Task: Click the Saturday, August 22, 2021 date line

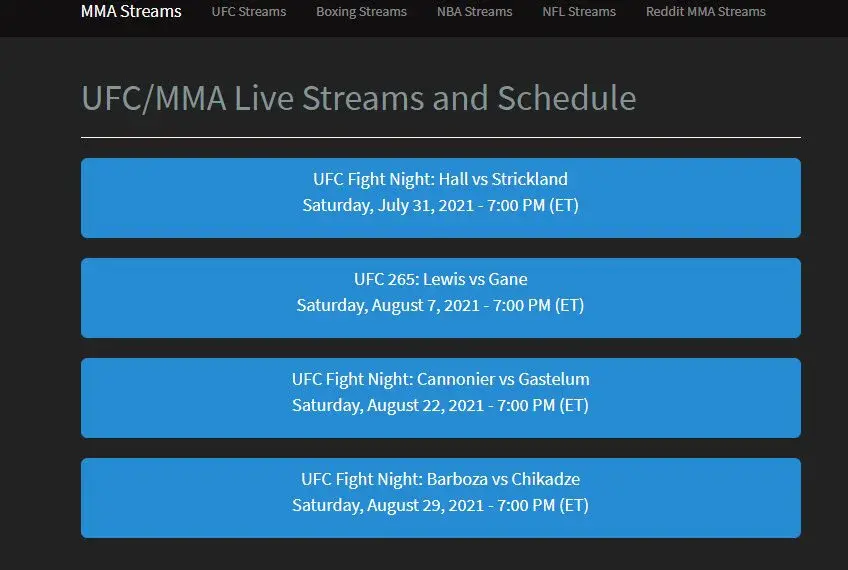Action: pyautogui.click(x=440, y=406)
